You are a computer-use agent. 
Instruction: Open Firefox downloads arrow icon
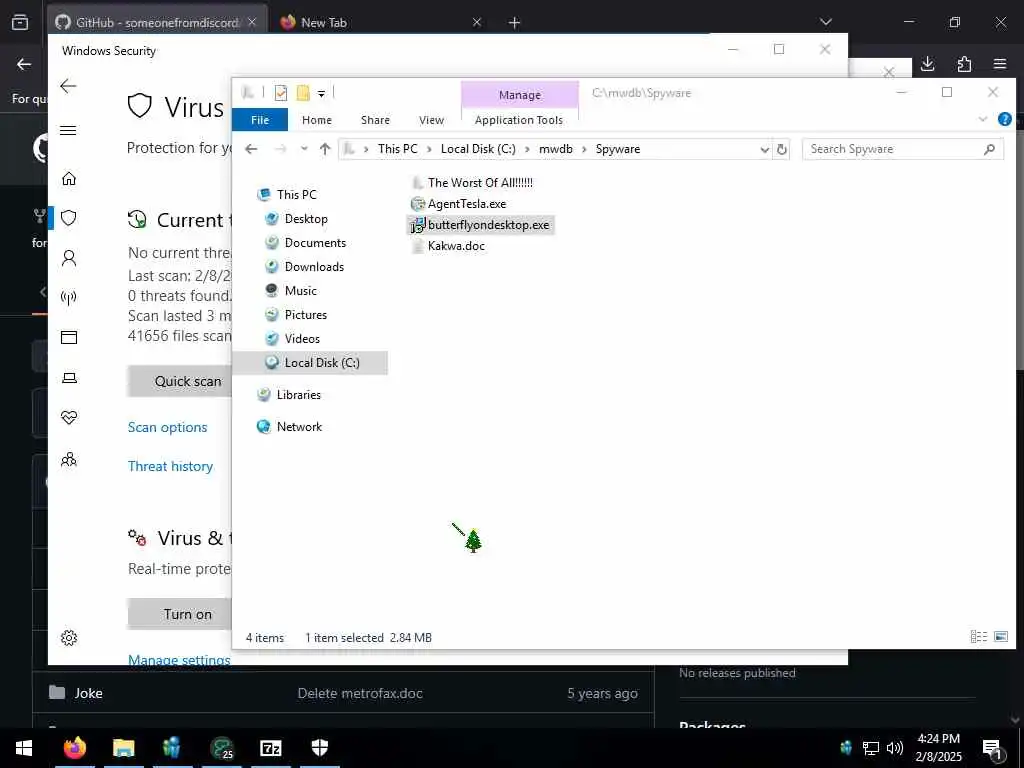(x=927, y=63)
